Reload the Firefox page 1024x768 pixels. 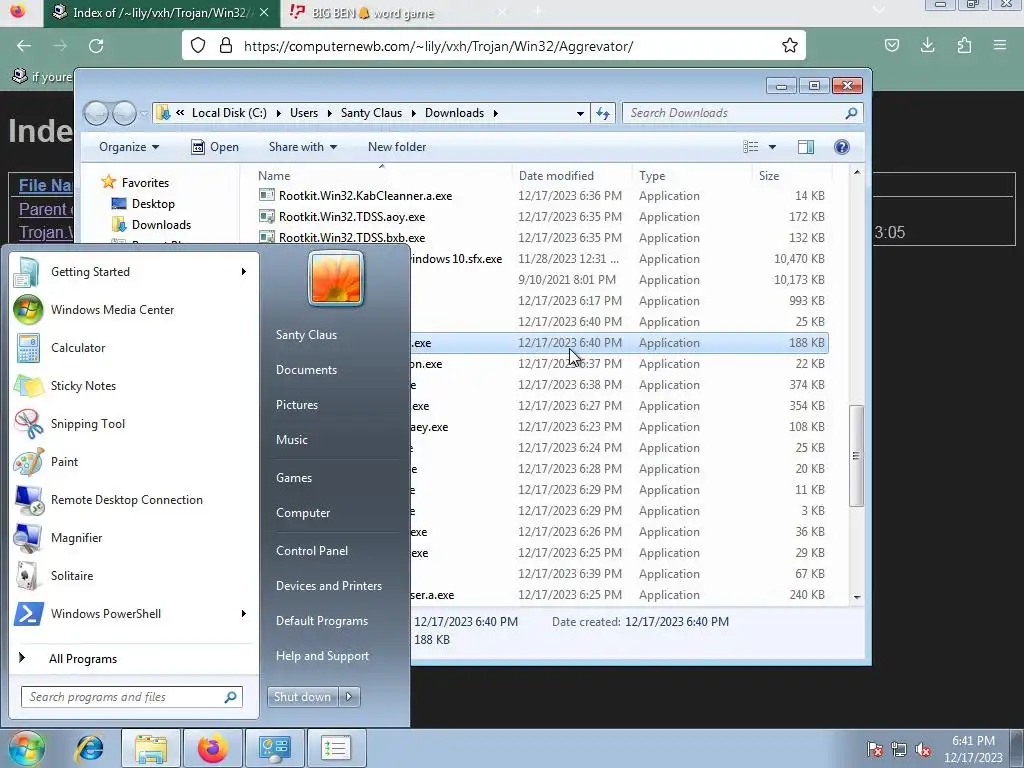click(x=96, y=46)
